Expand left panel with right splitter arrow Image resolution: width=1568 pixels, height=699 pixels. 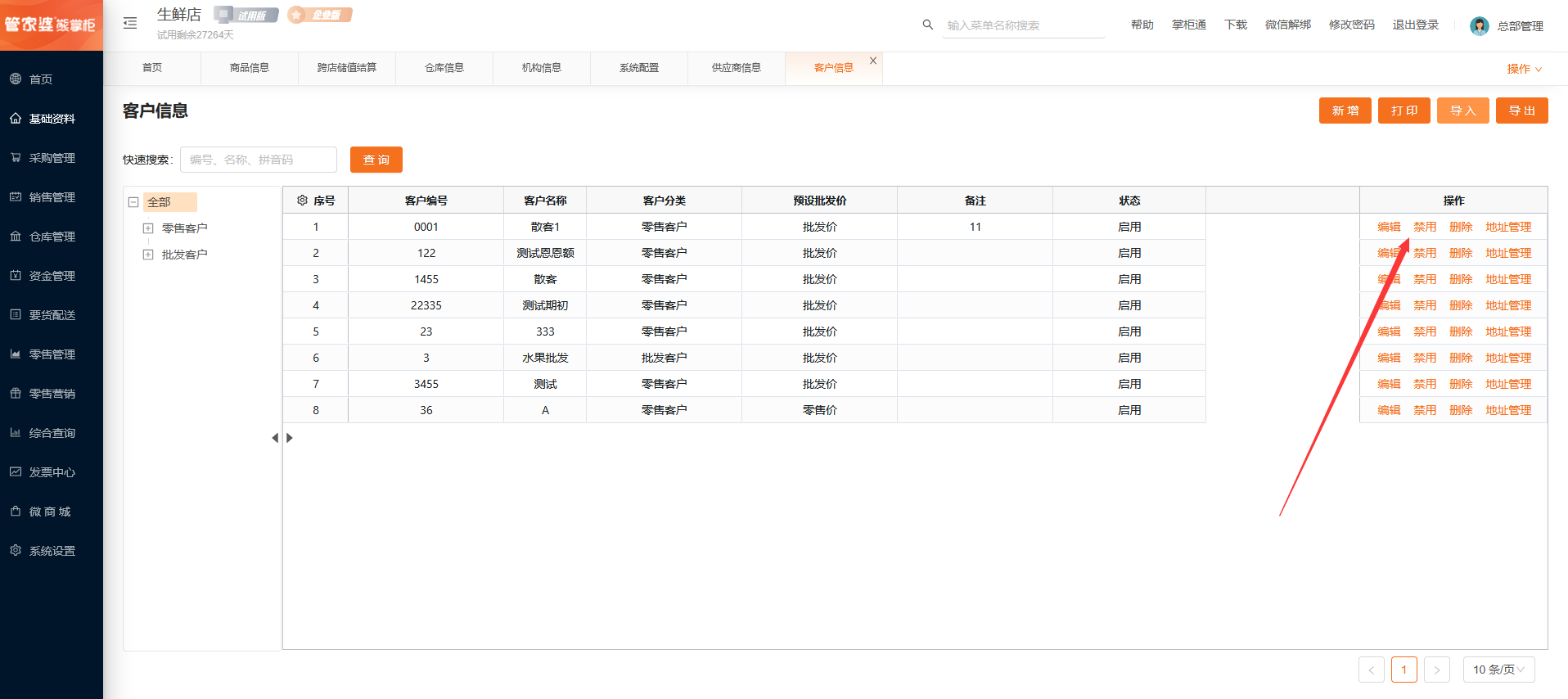290,438
